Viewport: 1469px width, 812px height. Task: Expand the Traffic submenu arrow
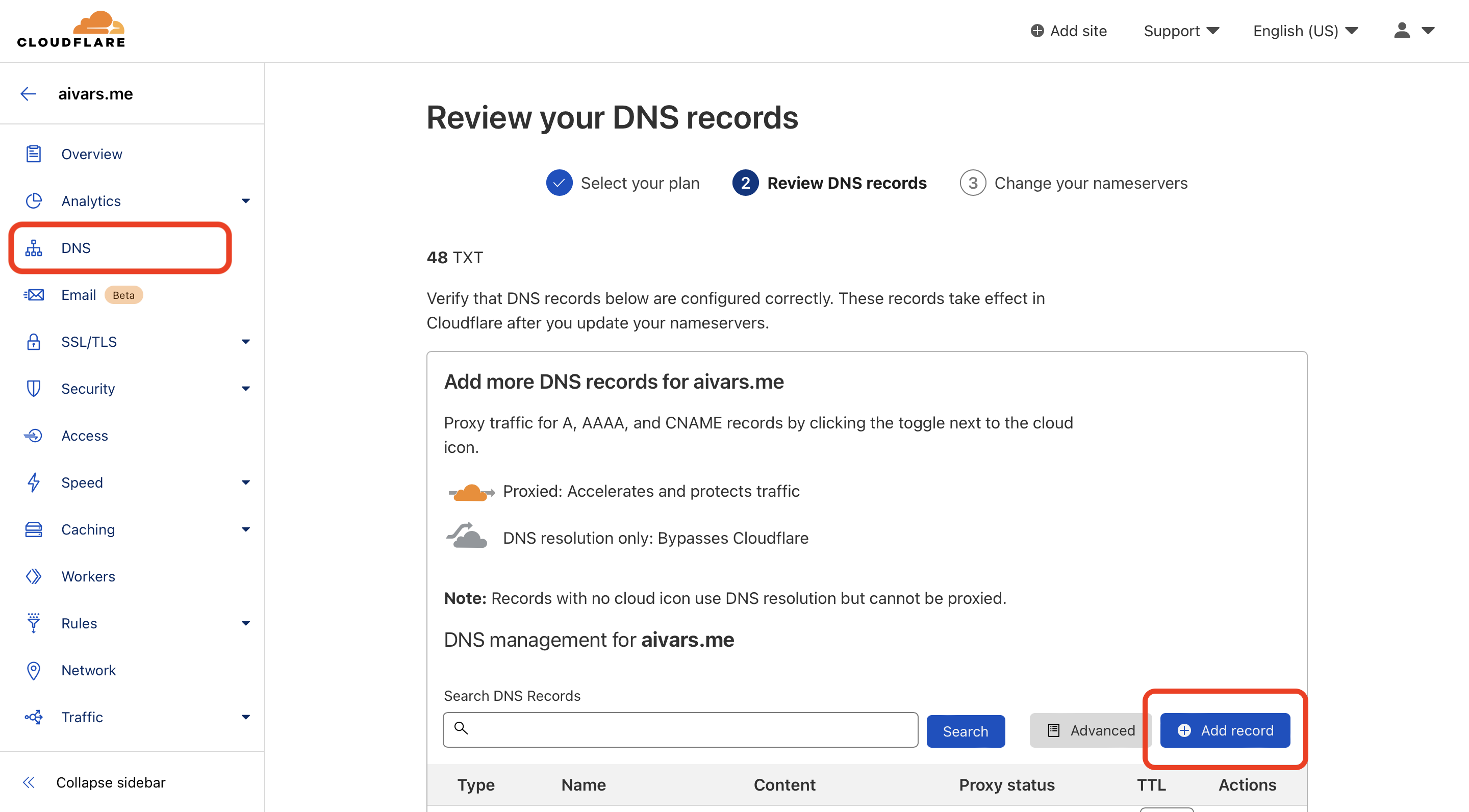(x=246, y=717)
